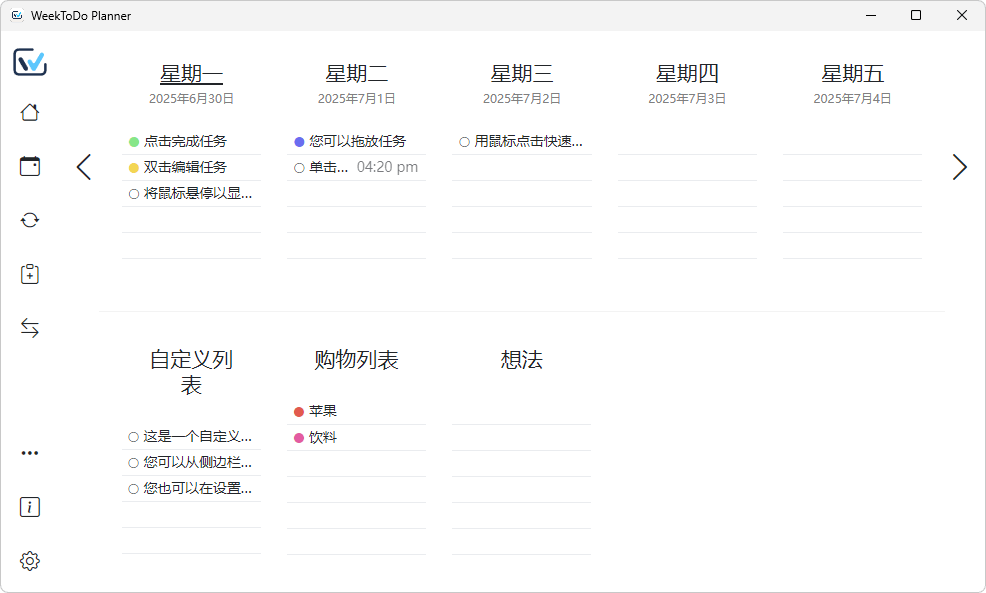Viewport: 986px width, 593px height.
Task: Click the green color dot on 点击完成任务
Action: tap(131, 141)
